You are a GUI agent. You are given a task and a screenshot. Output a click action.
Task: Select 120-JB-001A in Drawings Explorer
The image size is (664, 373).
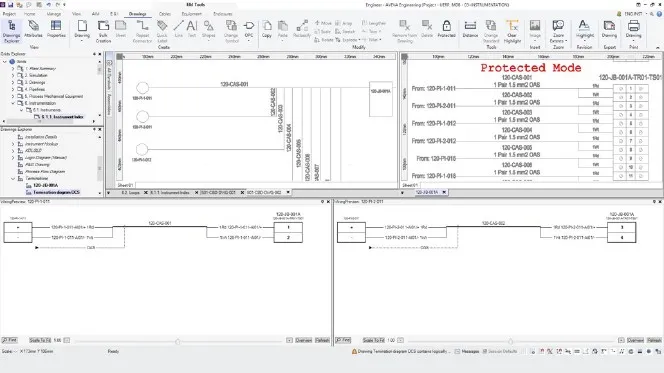pyautogui.click(x=45, y=185)
